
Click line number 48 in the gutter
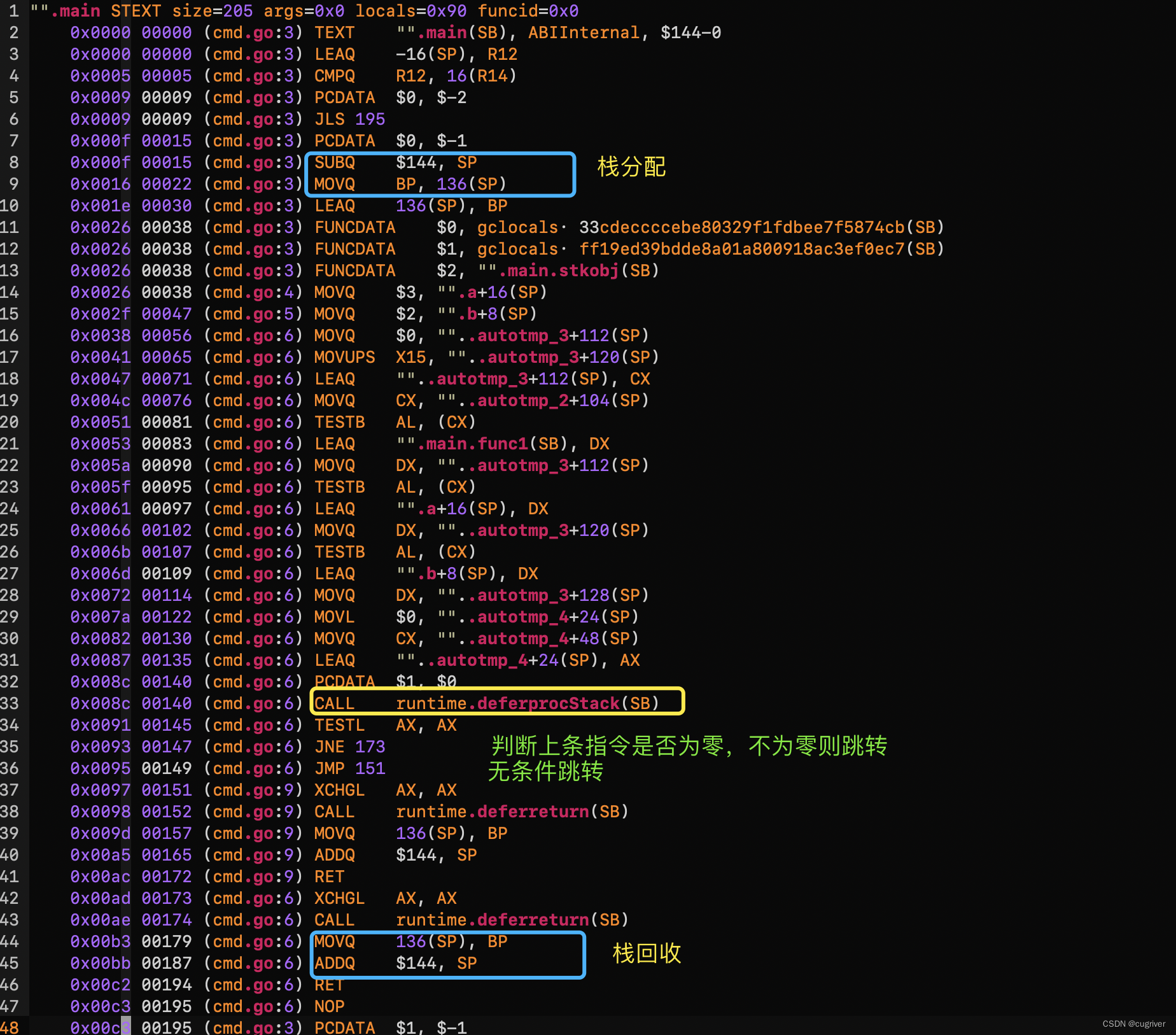pyautogui.click(x=10, y=1027)
